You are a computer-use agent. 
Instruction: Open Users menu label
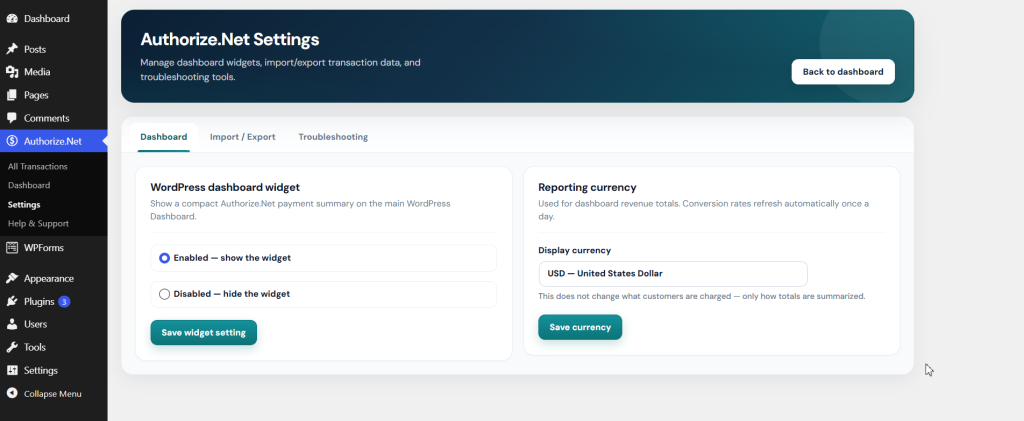pos(35,324)
